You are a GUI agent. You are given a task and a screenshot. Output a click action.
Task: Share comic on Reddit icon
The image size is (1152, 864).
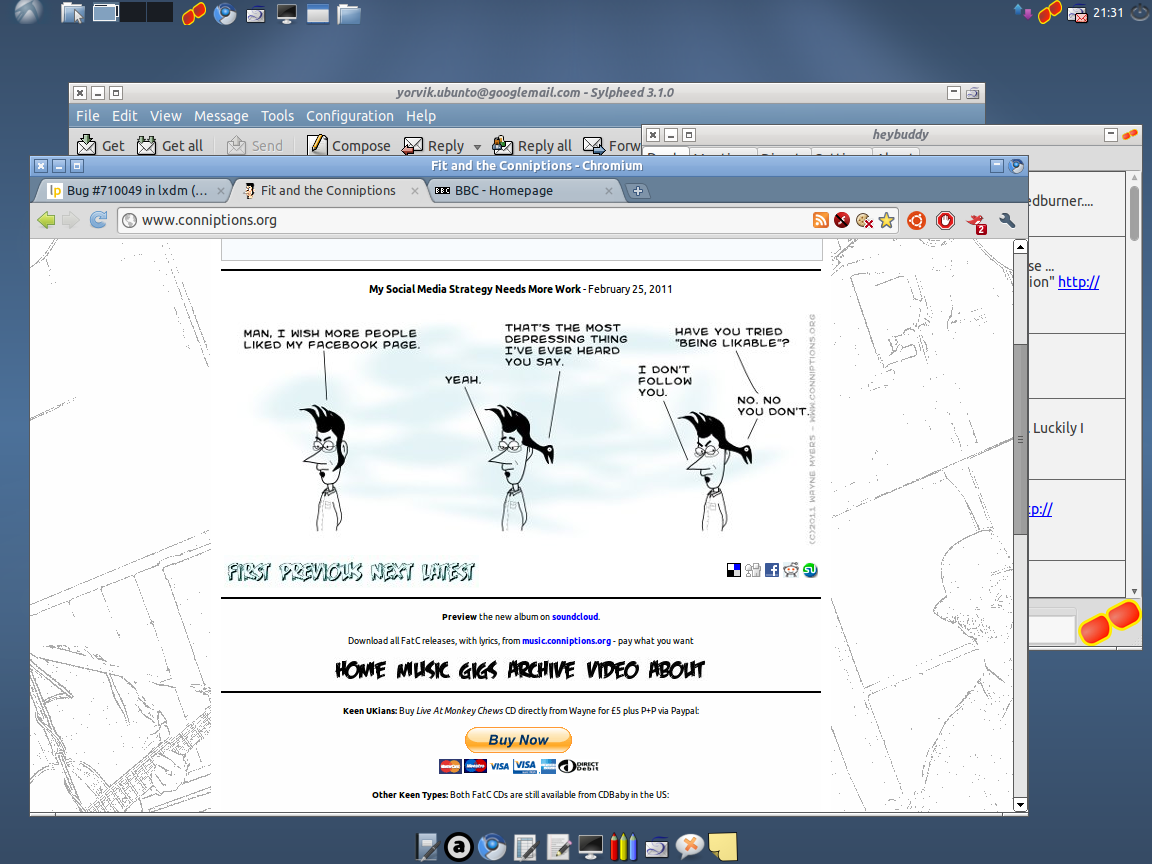click(791, 570)
